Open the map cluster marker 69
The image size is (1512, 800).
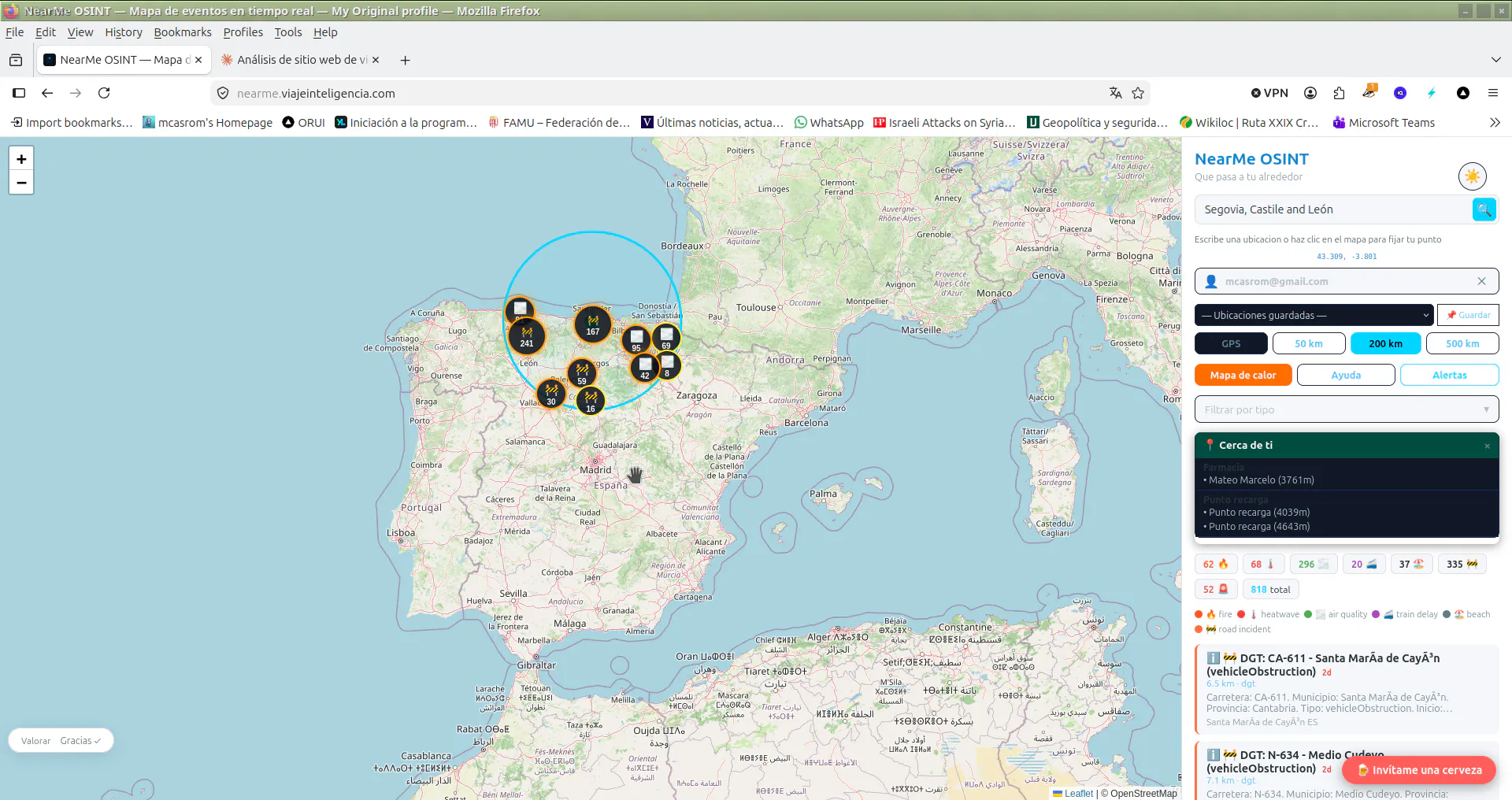click(666, 338)
